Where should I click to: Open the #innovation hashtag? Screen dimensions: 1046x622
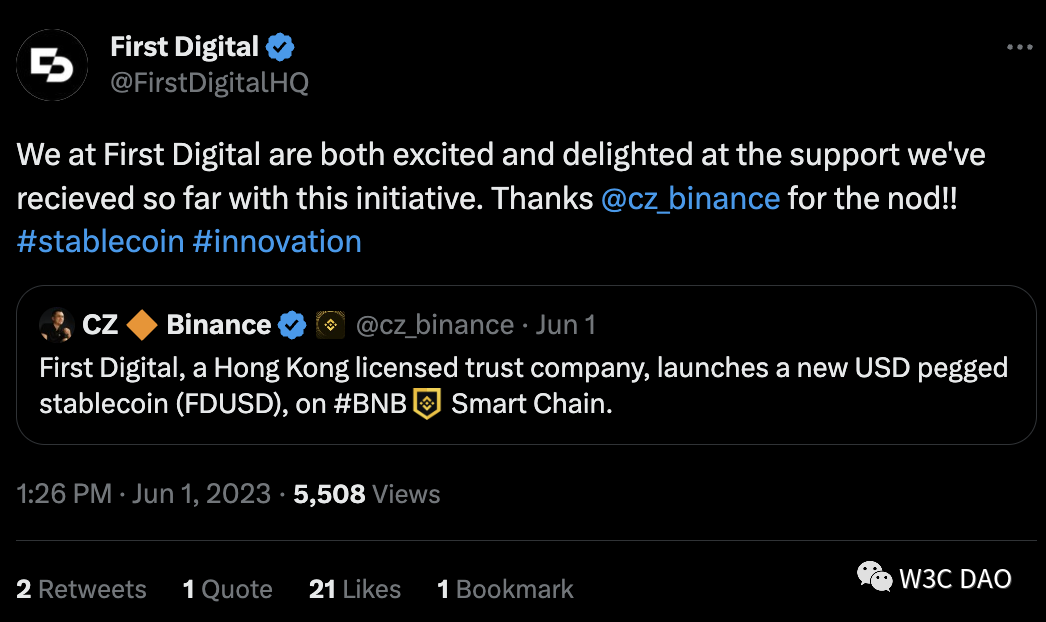click(276, 241)
